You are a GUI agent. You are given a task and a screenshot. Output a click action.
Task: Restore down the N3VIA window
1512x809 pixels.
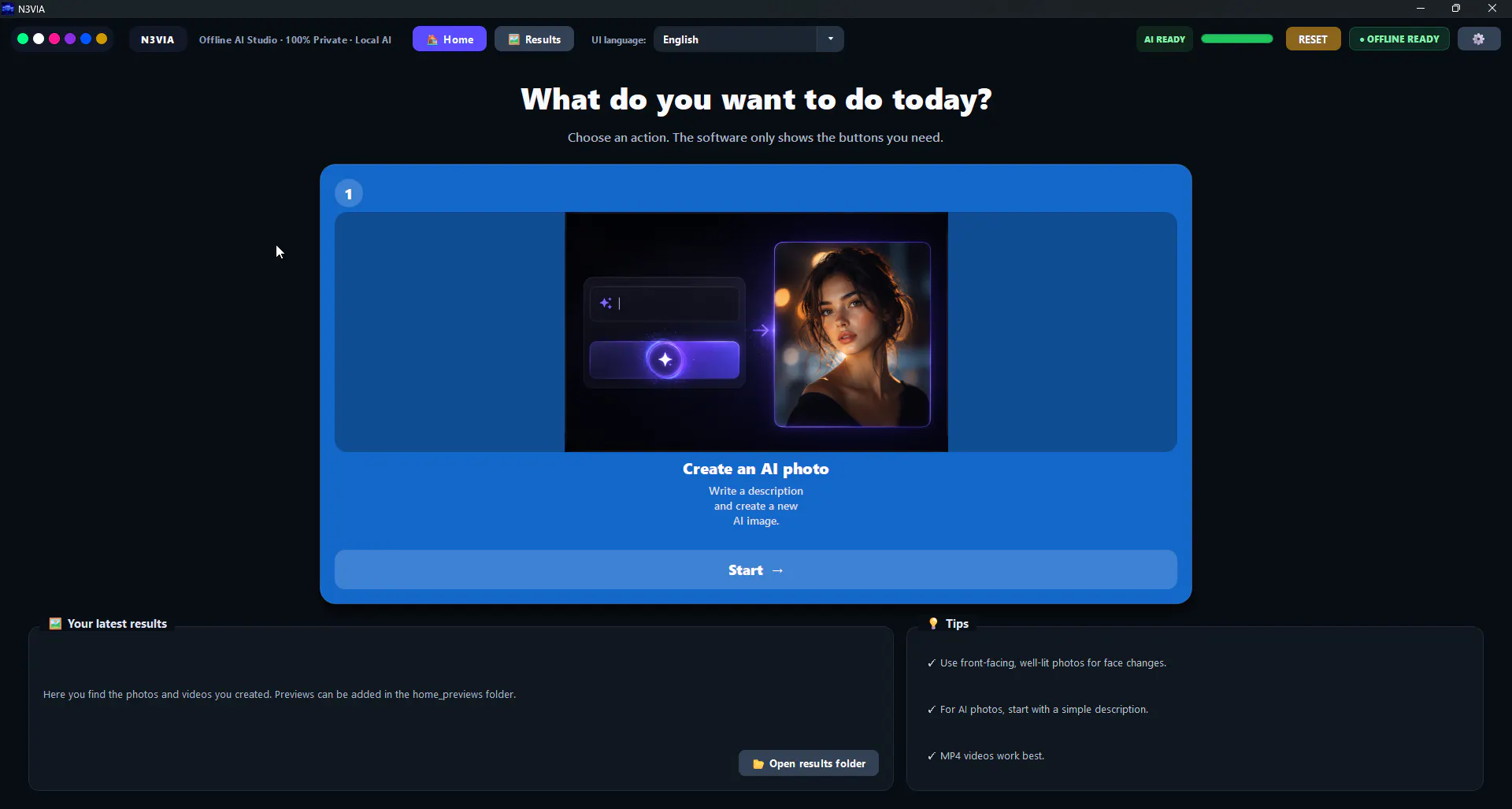point(1456,9)
